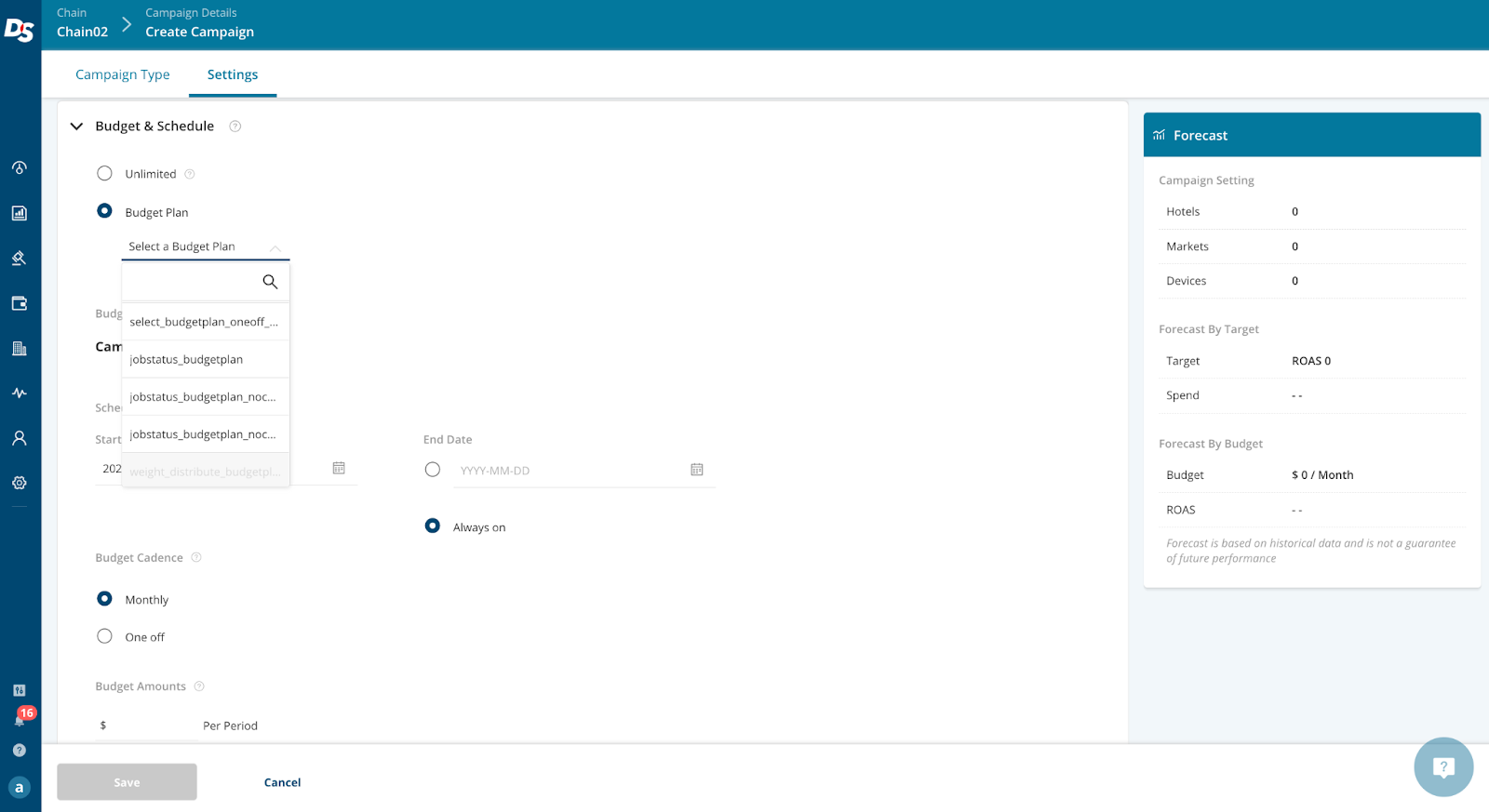This screenshot has width=1489, height=812.
Task: Switch to the Settings tab
Action: point(233,74)
